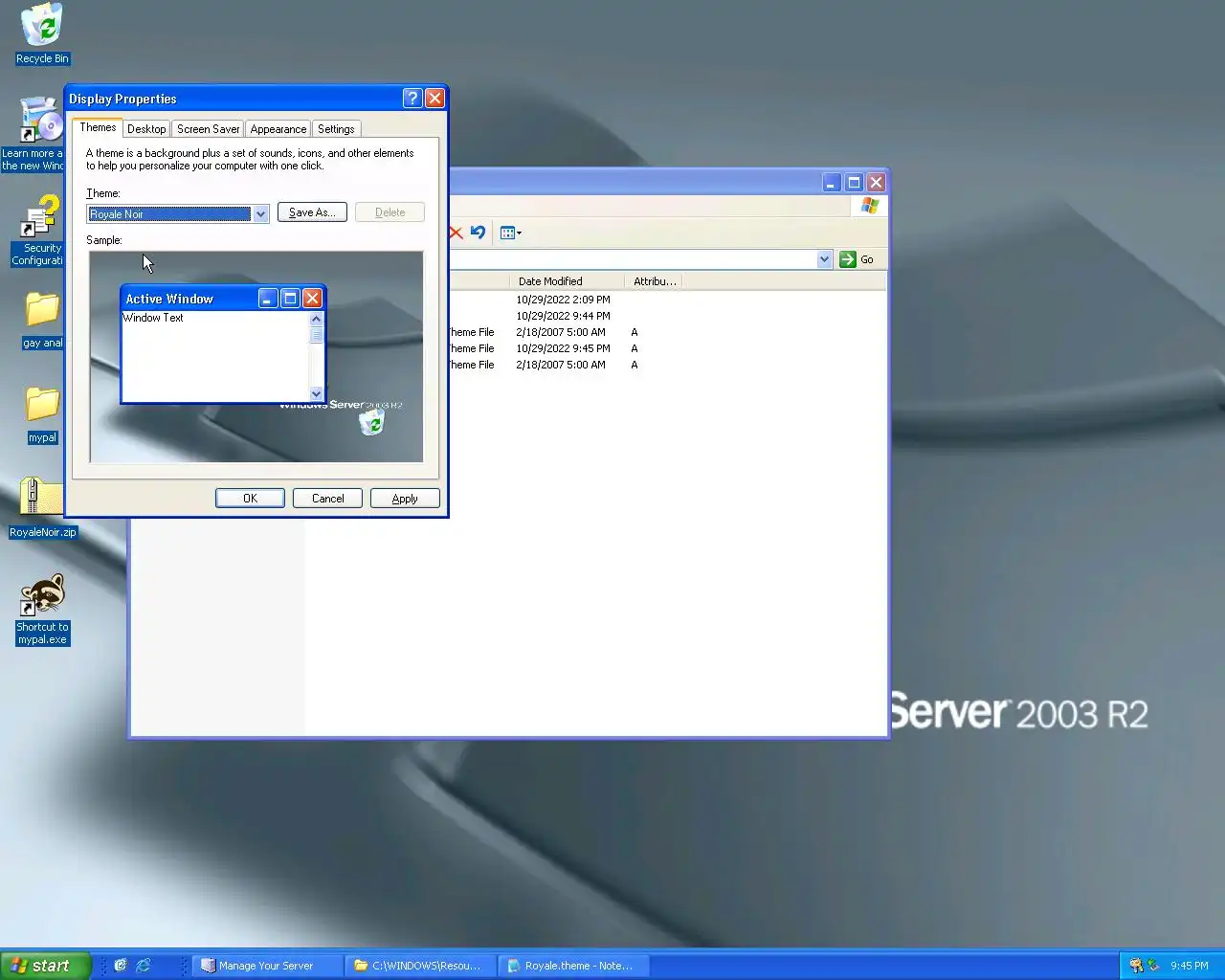Click the Delete red X icon in Explorer toolbar
The height and width of the screenshot is (980, 1225).
point(456,233)
